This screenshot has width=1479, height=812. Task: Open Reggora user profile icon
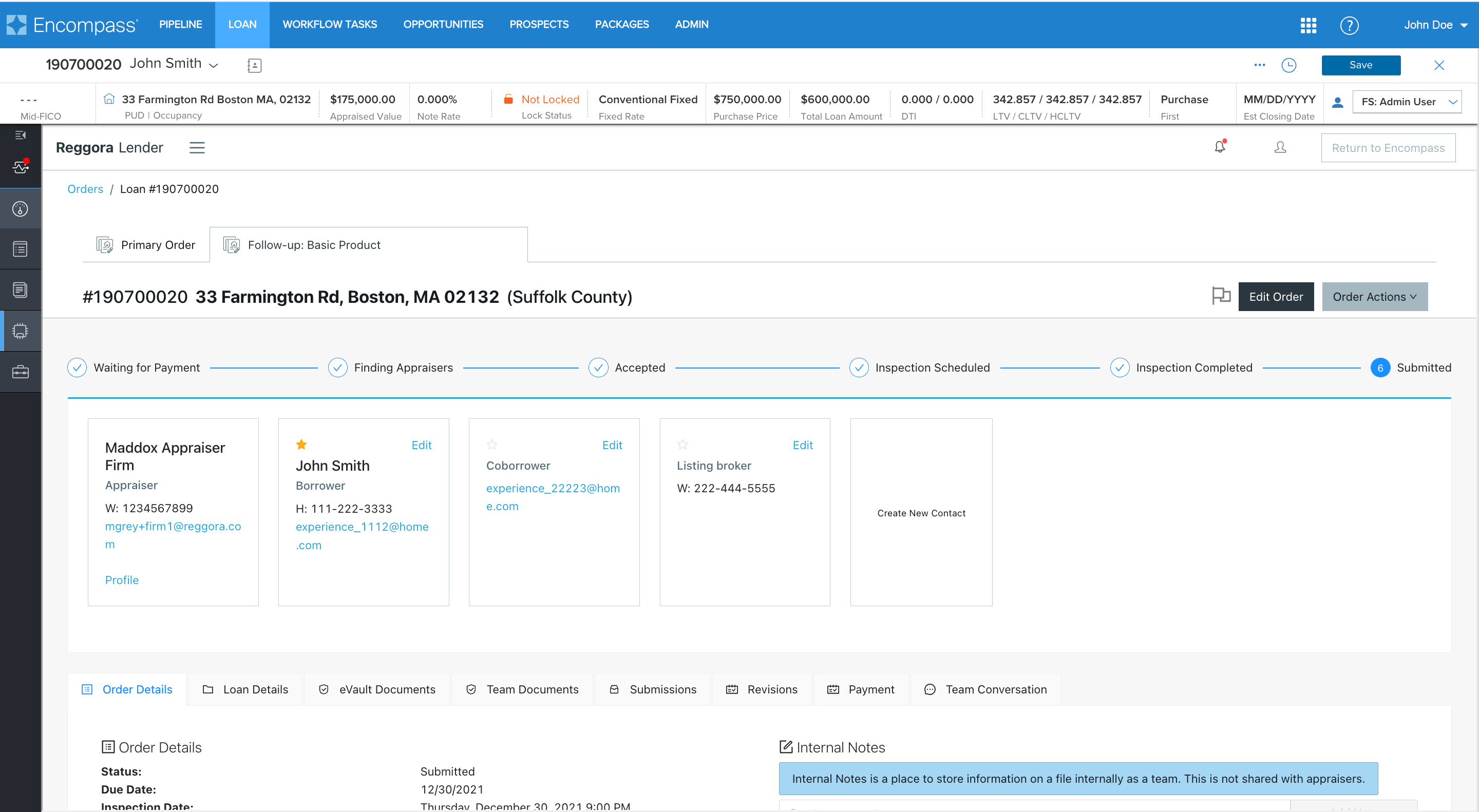click(x=1280, y=147)
